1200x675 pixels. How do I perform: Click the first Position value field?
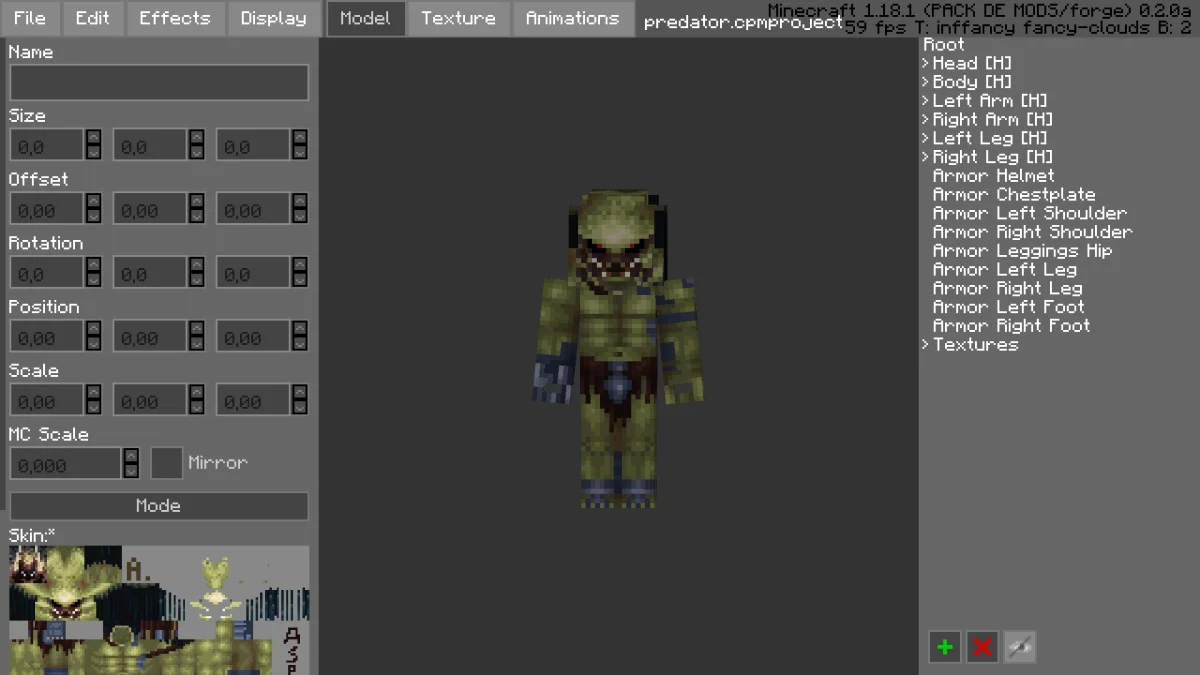pos(47,338)
